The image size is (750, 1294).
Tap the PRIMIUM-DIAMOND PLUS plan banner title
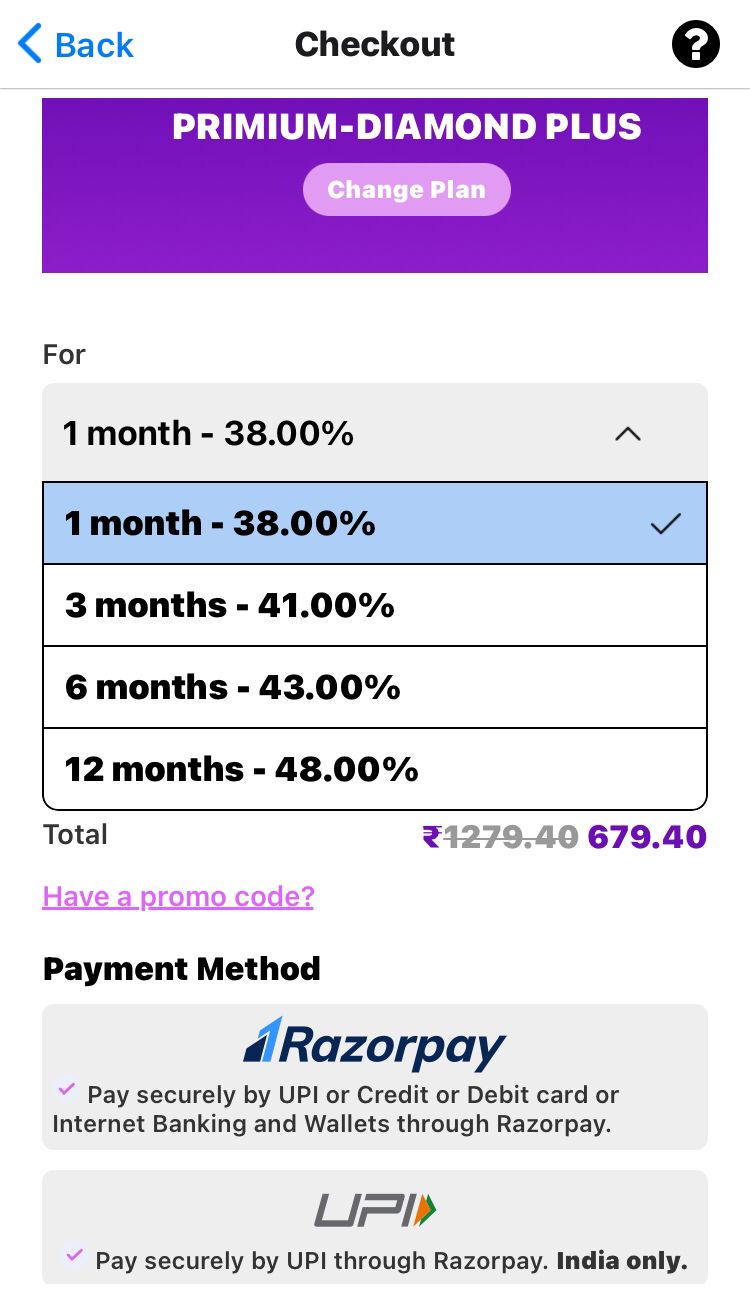(406, 127)
